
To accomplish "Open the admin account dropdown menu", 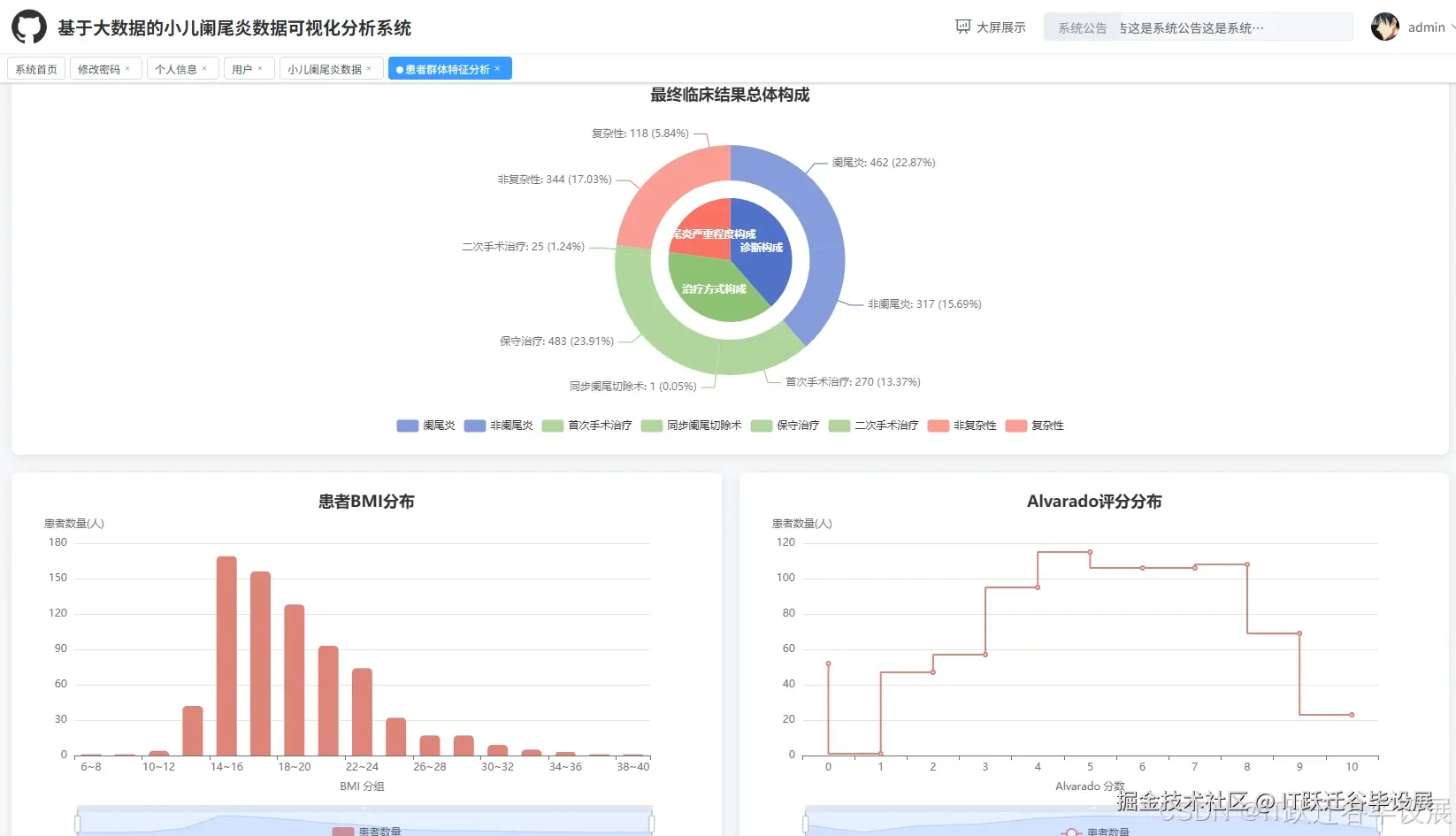I will click(x=1426, y=27).
